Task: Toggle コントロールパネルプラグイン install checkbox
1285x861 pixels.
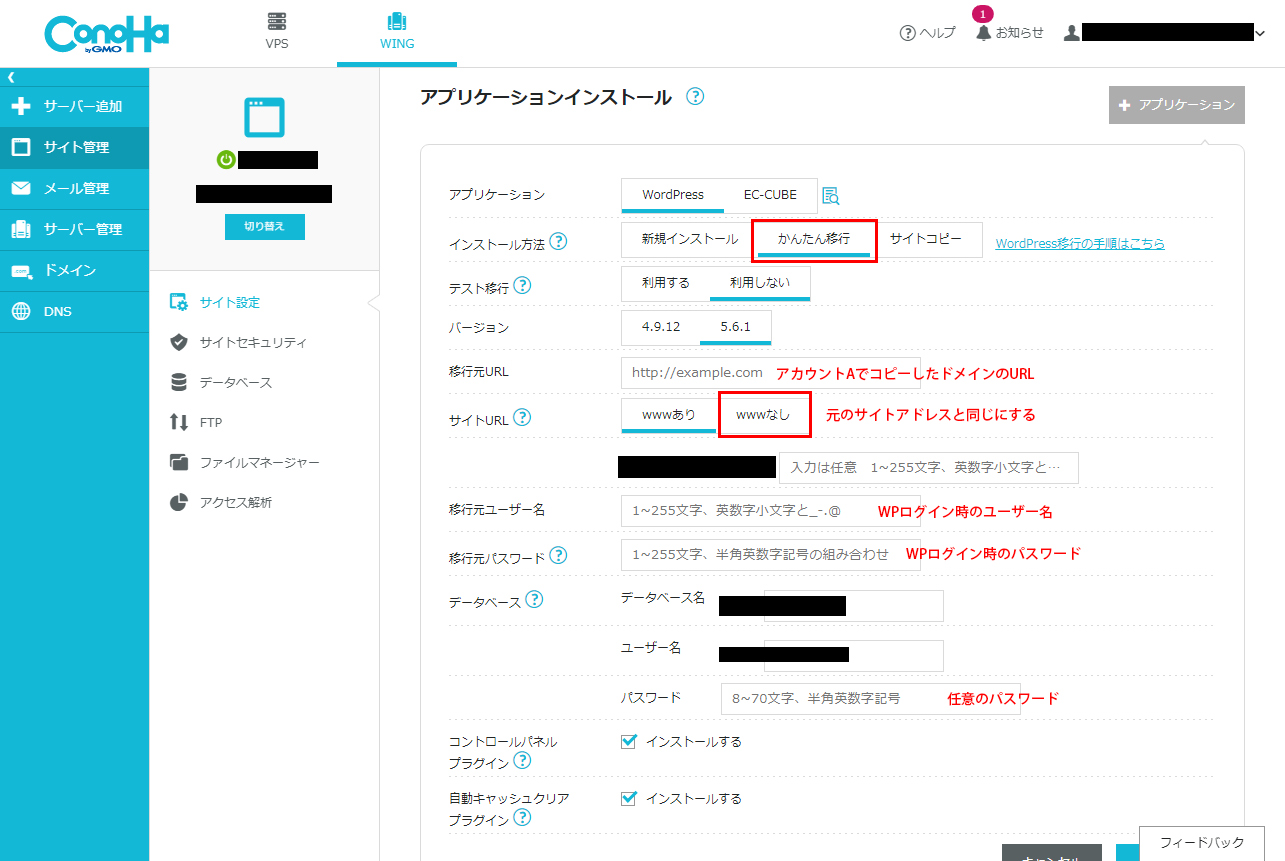Action: coord(629,741)
